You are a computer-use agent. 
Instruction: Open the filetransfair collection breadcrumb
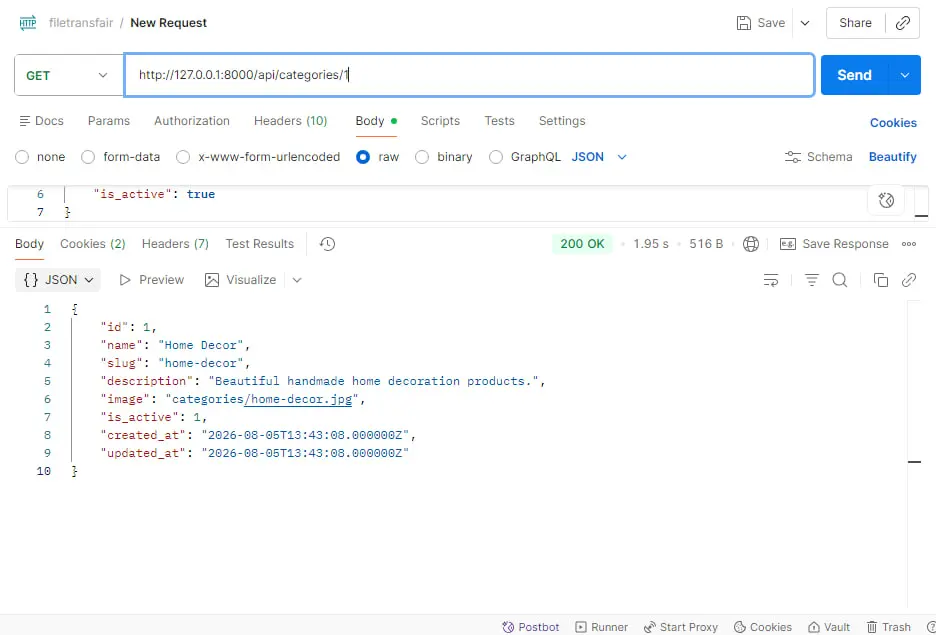point(81,23)
